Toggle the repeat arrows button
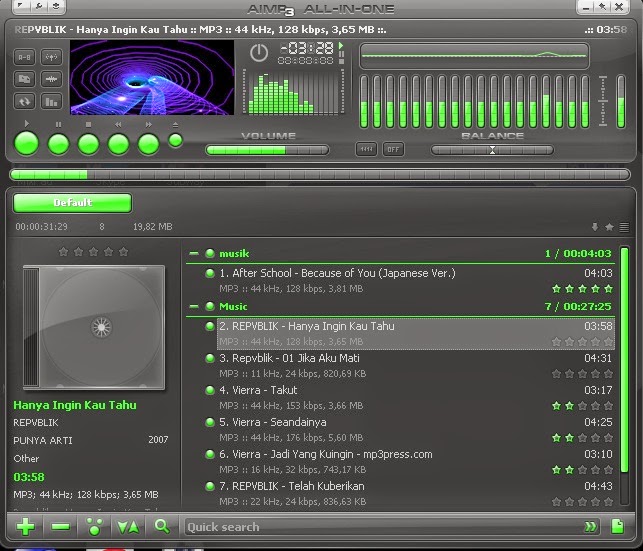 click(x=24, y=101)
